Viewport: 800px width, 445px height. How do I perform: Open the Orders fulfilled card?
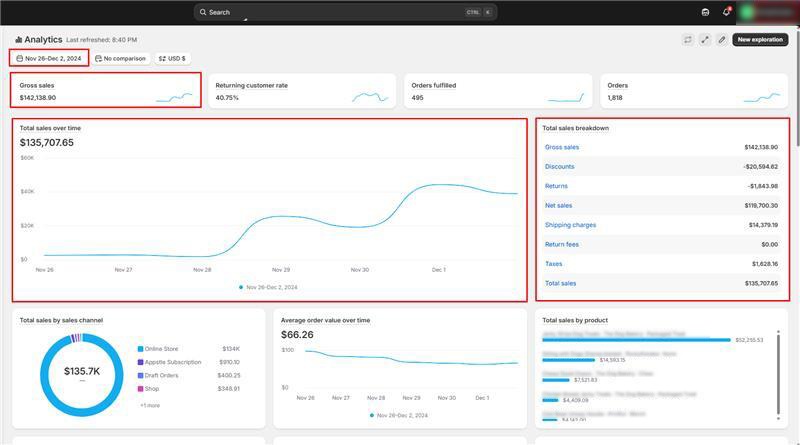point(497,91)
